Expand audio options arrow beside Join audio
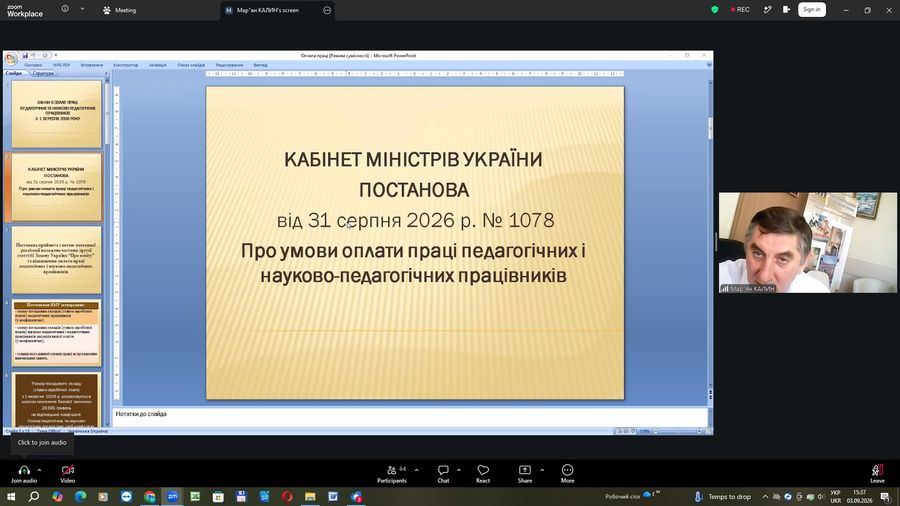The width and height of the screenshot is (900, 506). (x=39, y=470)
